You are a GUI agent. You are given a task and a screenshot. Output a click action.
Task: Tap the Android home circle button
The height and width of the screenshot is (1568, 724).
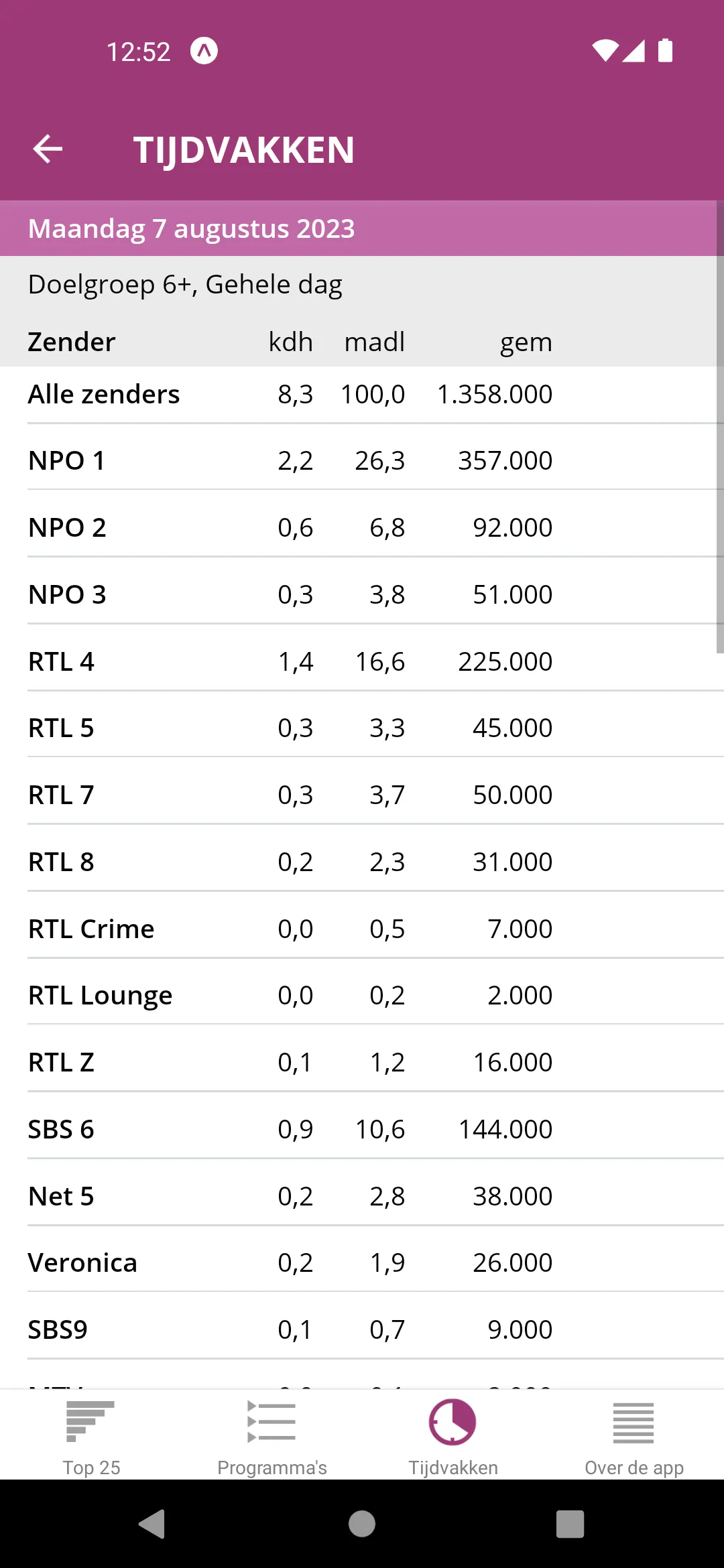362,1524
